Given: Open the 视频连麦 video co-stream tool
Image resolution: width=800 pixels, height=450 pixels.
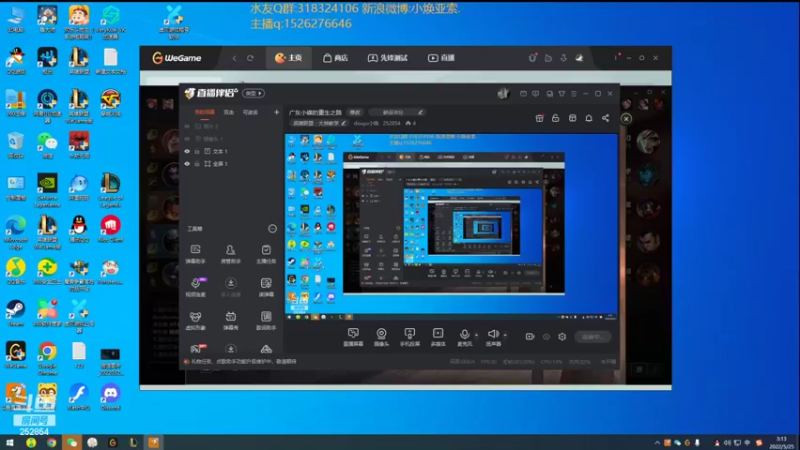Looking at the screenshot, I should click(195, 287).
